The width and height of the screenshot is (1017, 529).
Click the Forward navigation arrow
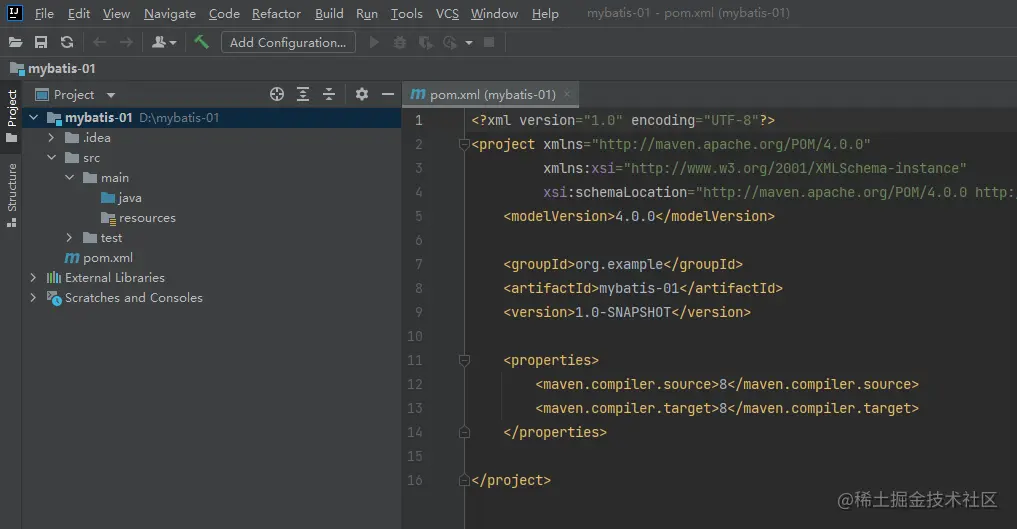126,43
